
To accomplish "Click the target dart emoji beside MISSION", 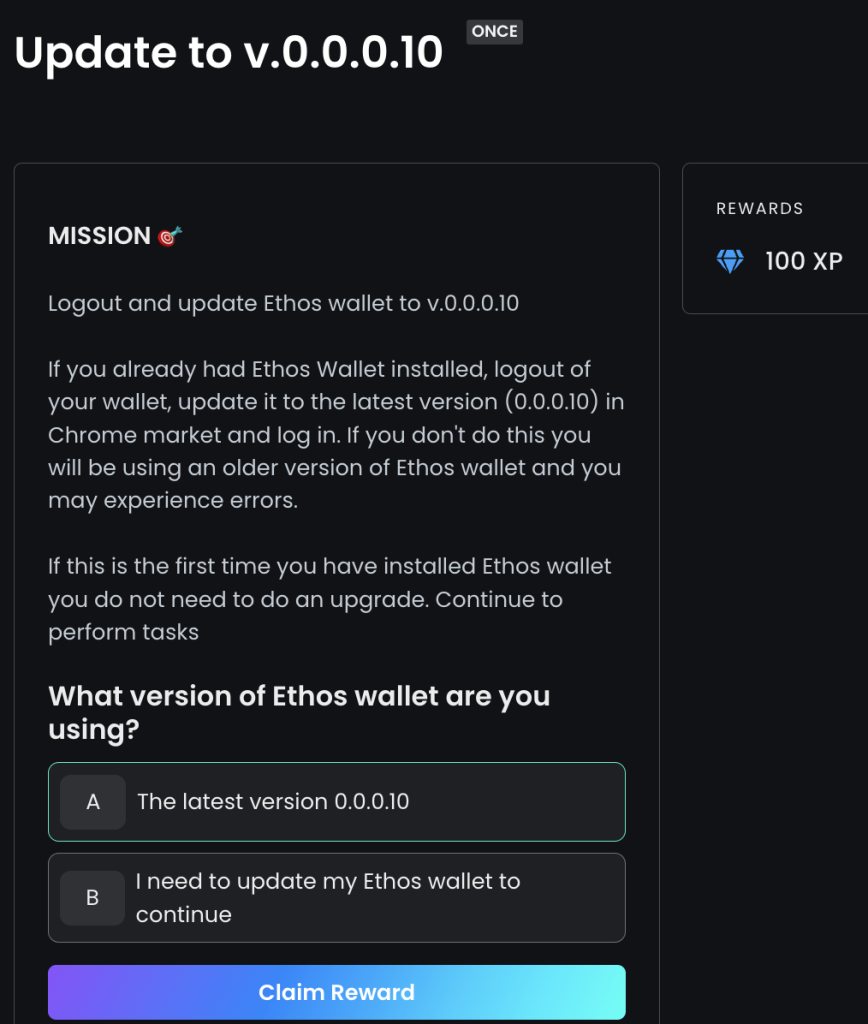I will coord(170,236).
